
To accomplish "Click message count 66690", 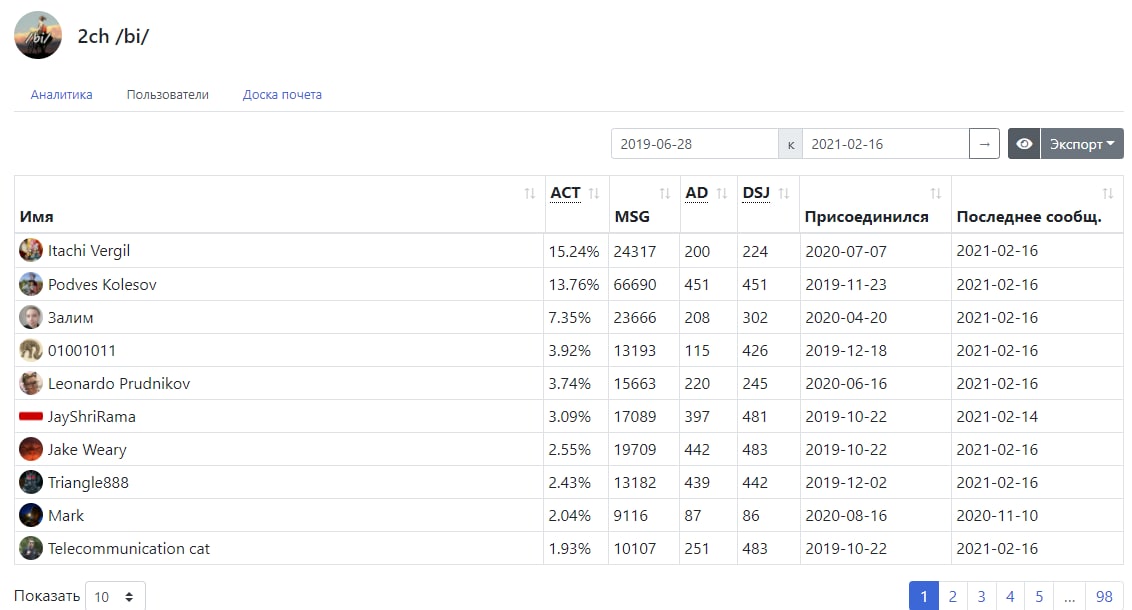I will tap(635, 284).
